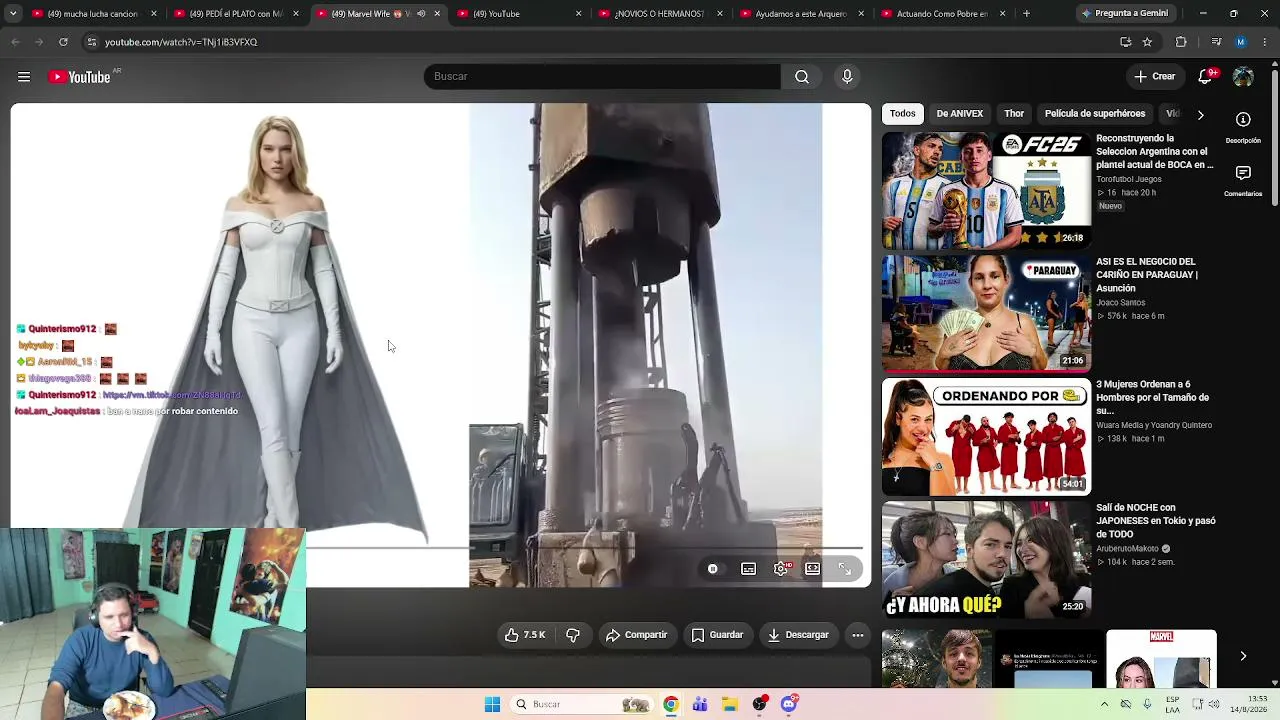1280x720 pixels.
Task: Dislike the current video
Action: pos(573,635)
